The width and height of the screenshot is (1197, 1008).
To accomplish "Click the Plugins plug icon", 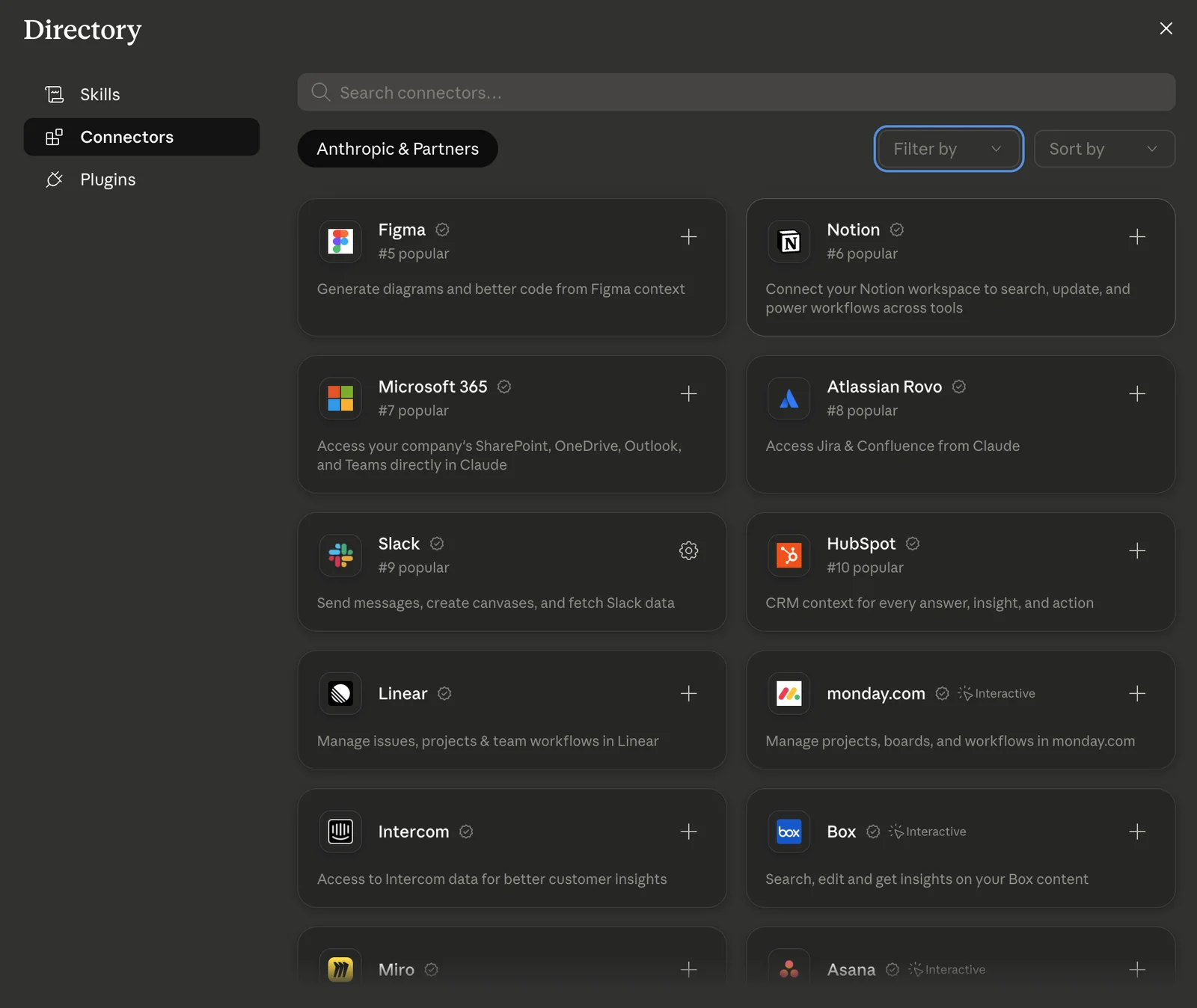I will [54, 179].
